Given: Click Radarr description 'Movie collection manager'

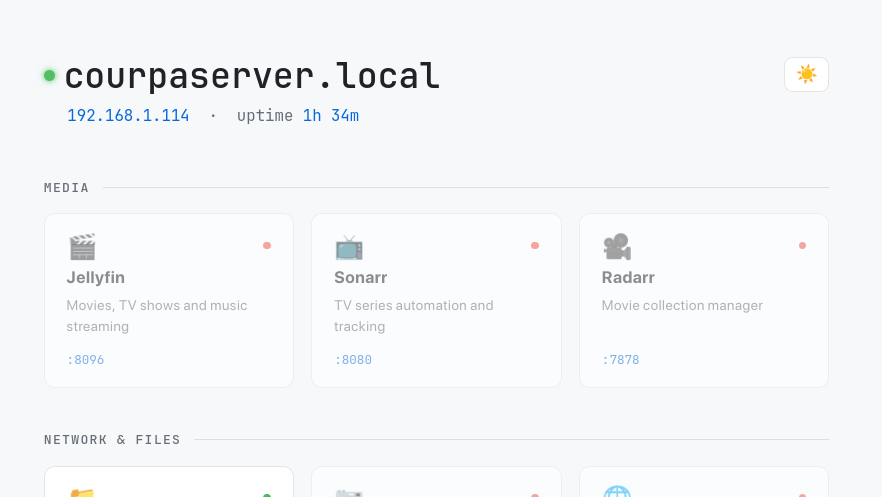Looking at the screenshot, I should pos(682,305).
